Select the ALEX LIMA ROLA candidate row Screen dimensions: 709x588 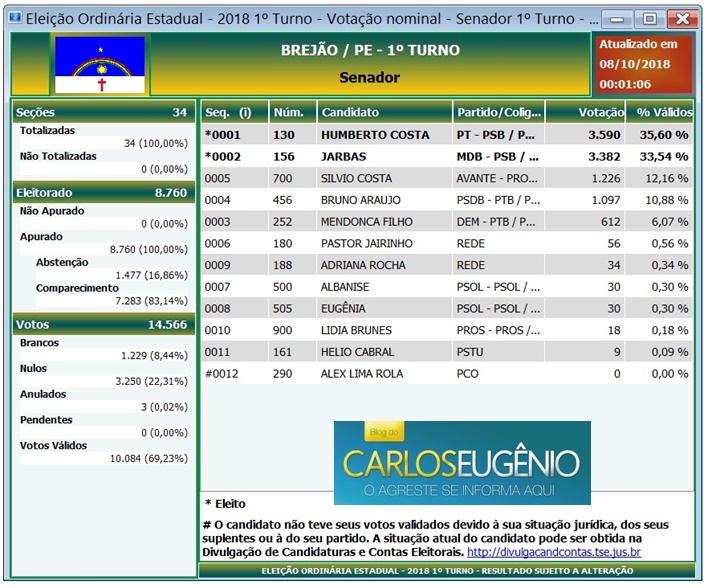pyautogui.click(x=447, y=374)
